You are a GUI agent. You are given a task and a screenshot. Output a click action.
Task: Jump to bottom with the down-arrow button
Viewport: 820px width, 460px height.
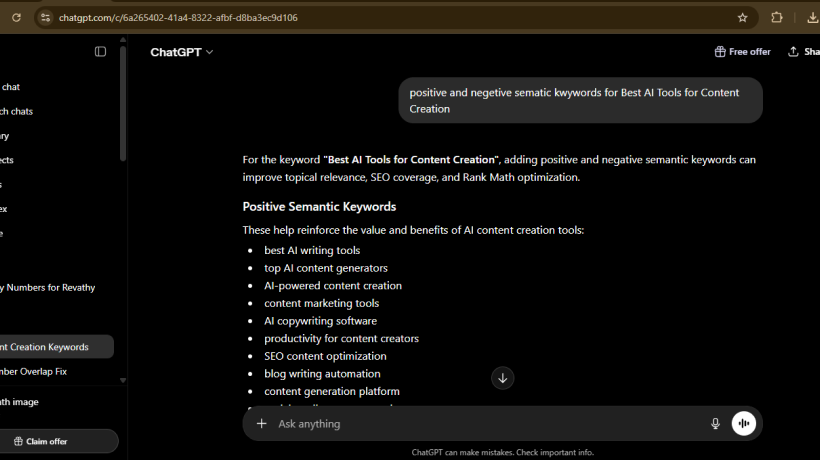503,378
